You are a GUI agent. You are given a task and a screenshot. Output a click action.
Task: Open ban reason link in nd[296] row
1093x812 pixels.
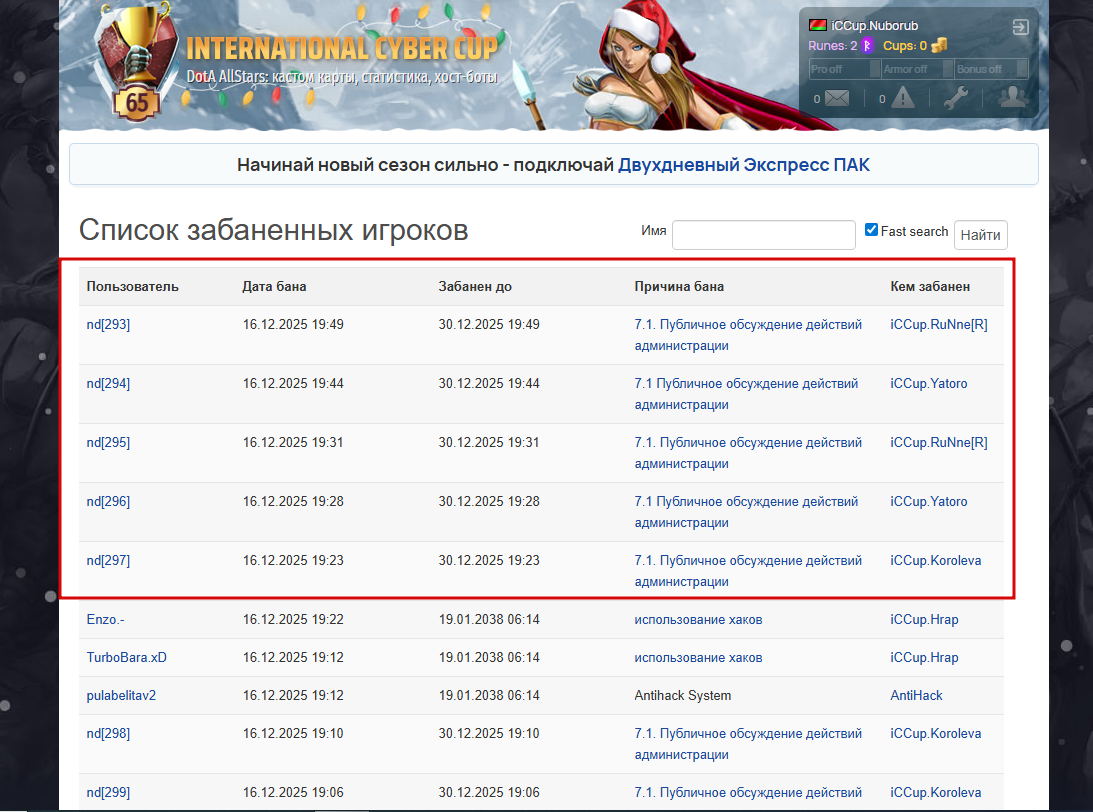(x=746, y=512)
